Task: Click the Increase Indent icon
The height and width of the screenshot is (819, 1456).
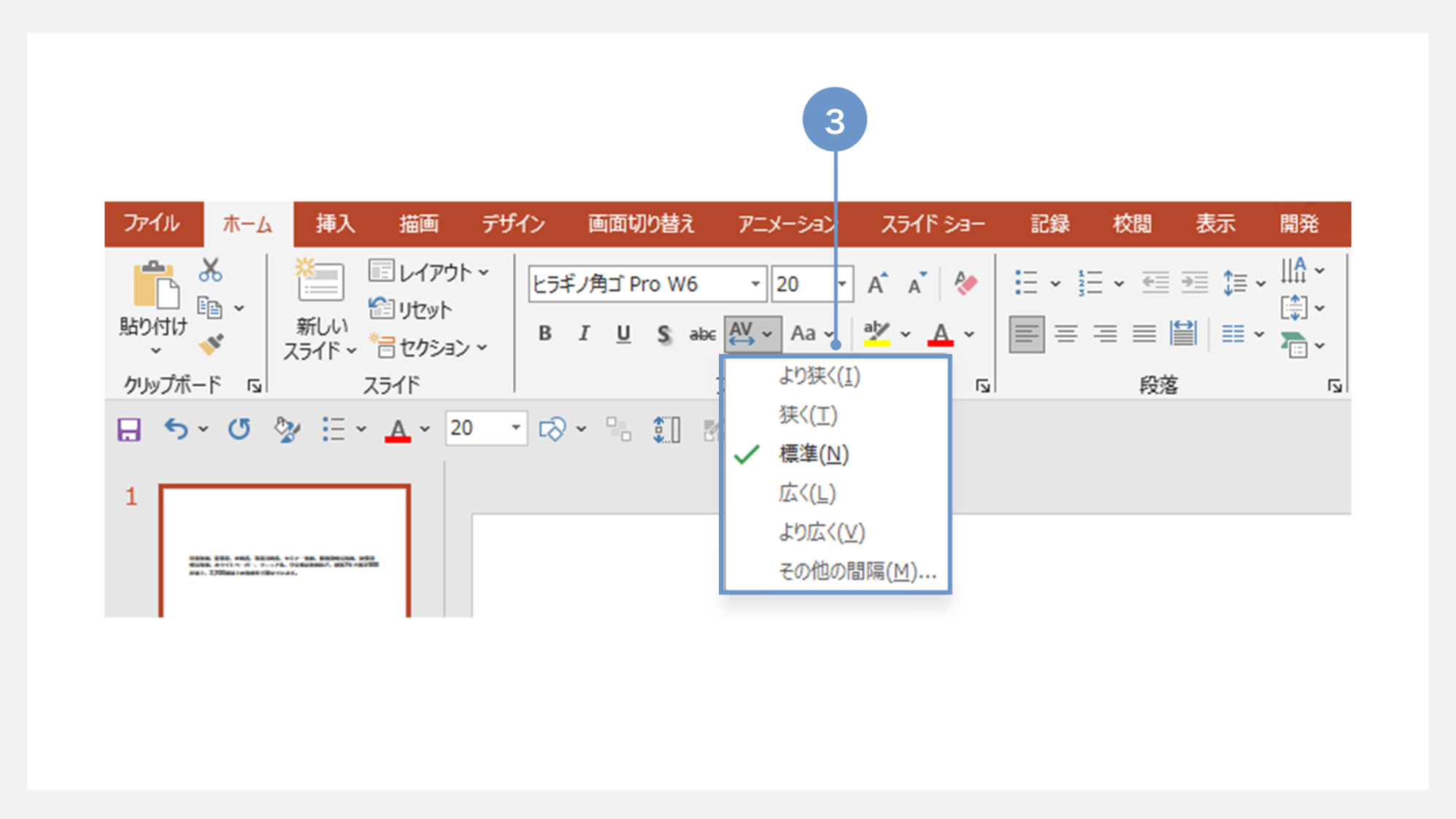Action: click(1195, 282)
